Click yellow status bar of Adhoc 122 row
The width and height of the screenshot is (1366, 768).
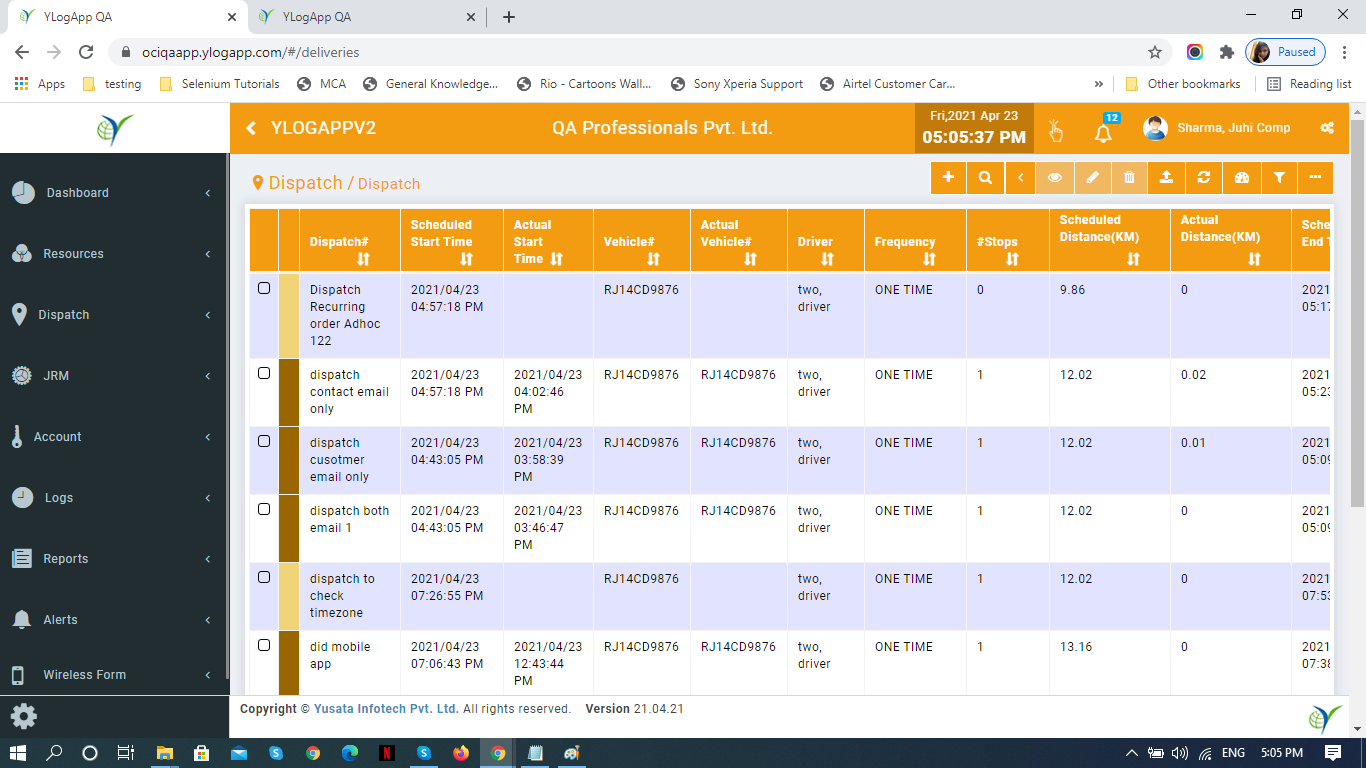288,316
